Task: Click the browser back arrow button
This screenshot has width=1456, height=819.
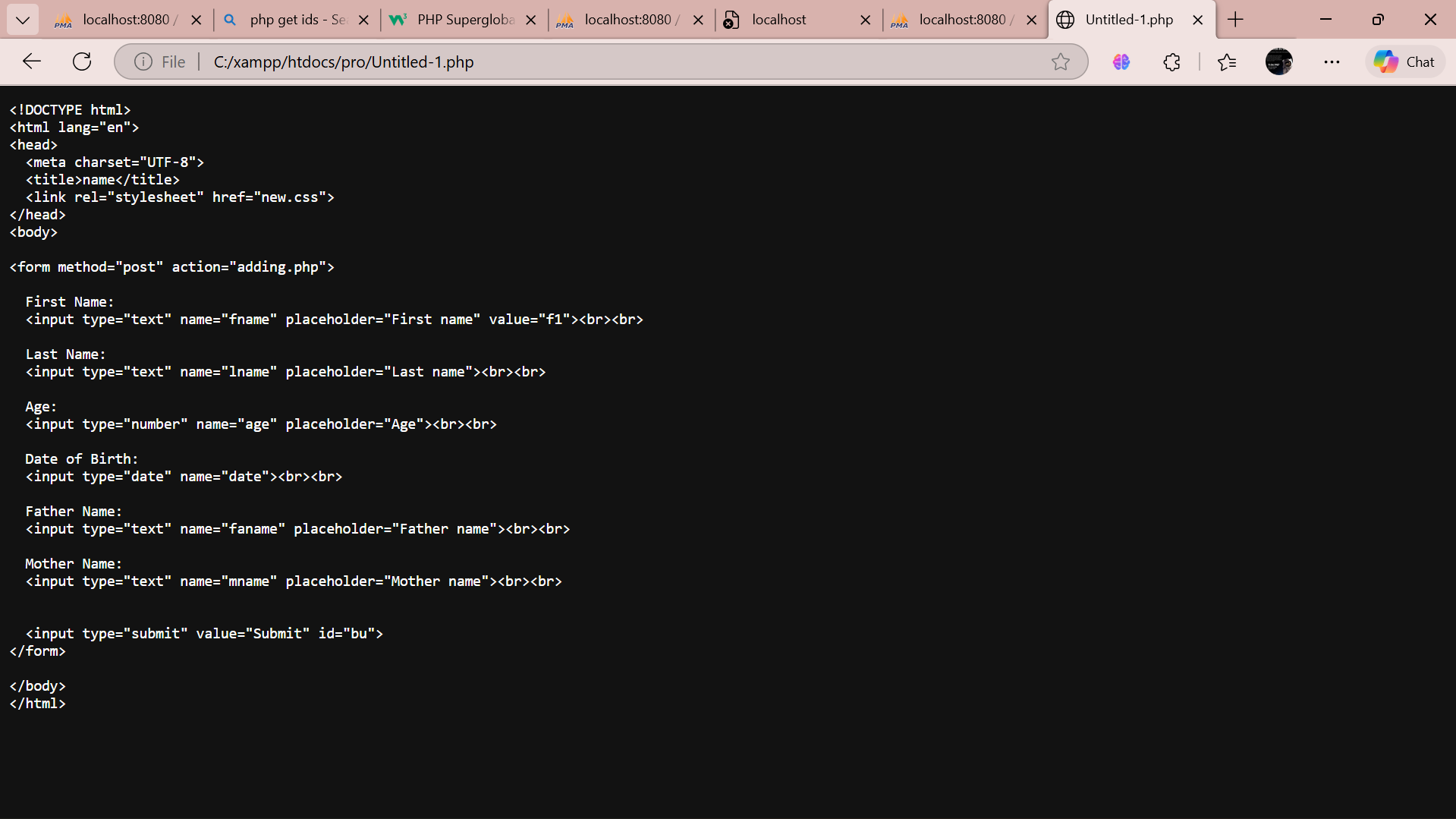Action: pos(32,61)
